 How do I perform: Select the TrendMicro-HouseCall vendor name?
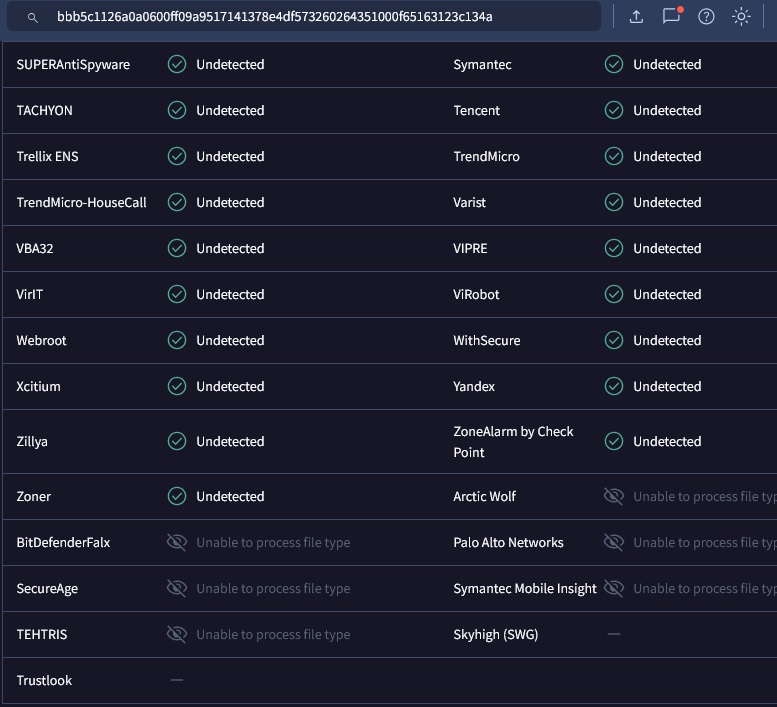[81, 202]
